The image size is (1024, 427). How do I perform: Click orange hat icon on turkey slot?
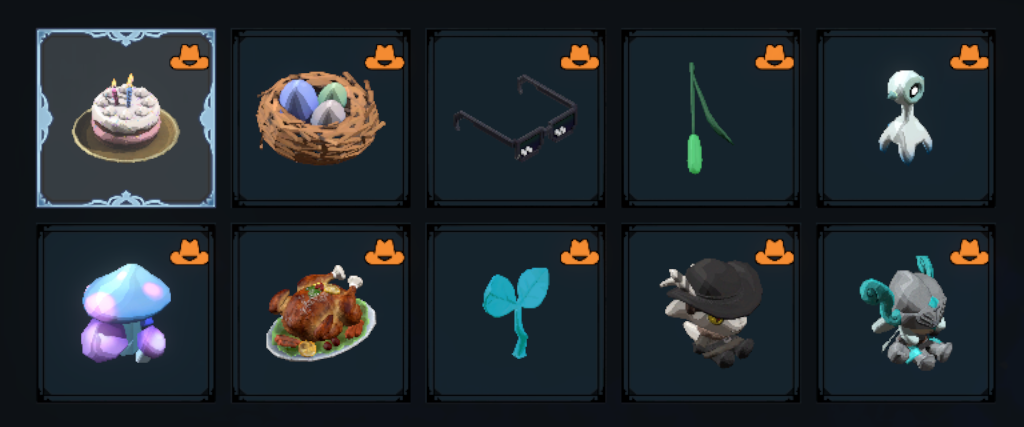pyautogui.click(x=385, y=252)
